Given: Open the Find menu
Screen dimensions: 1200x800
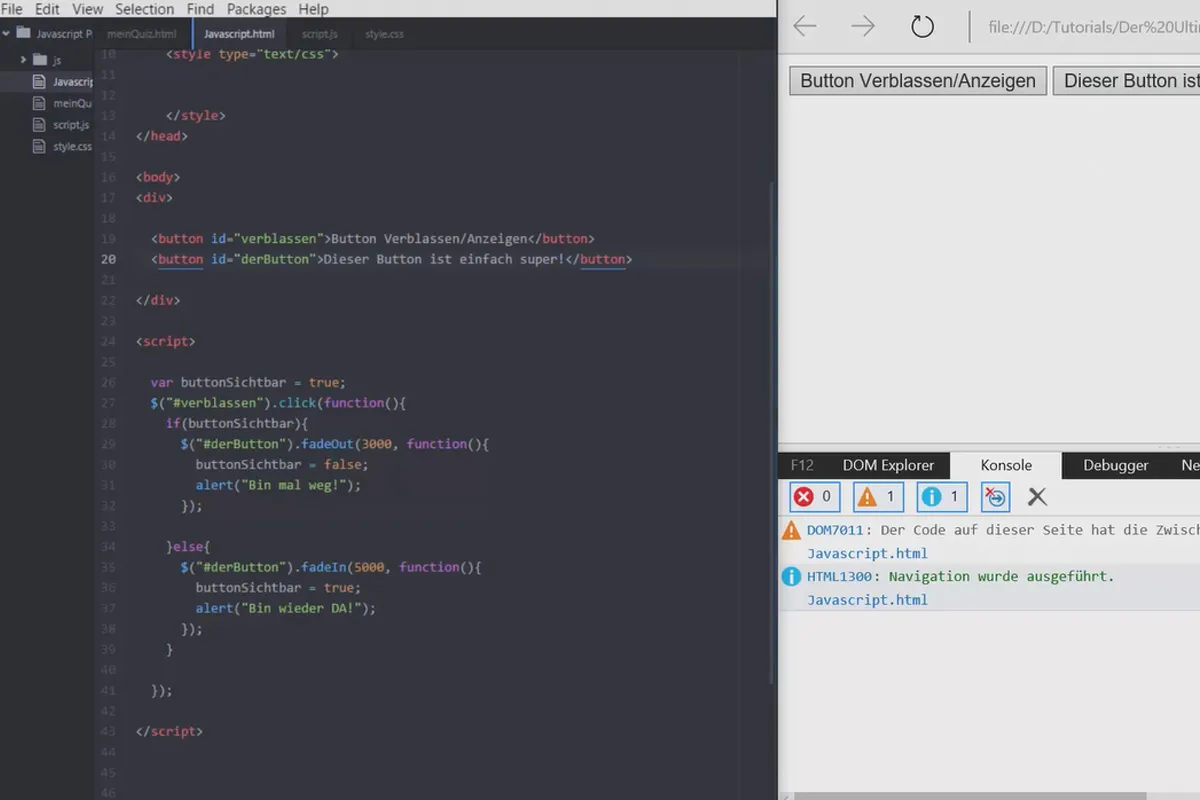Looking at the screenshot, I should tap(200, 9).
